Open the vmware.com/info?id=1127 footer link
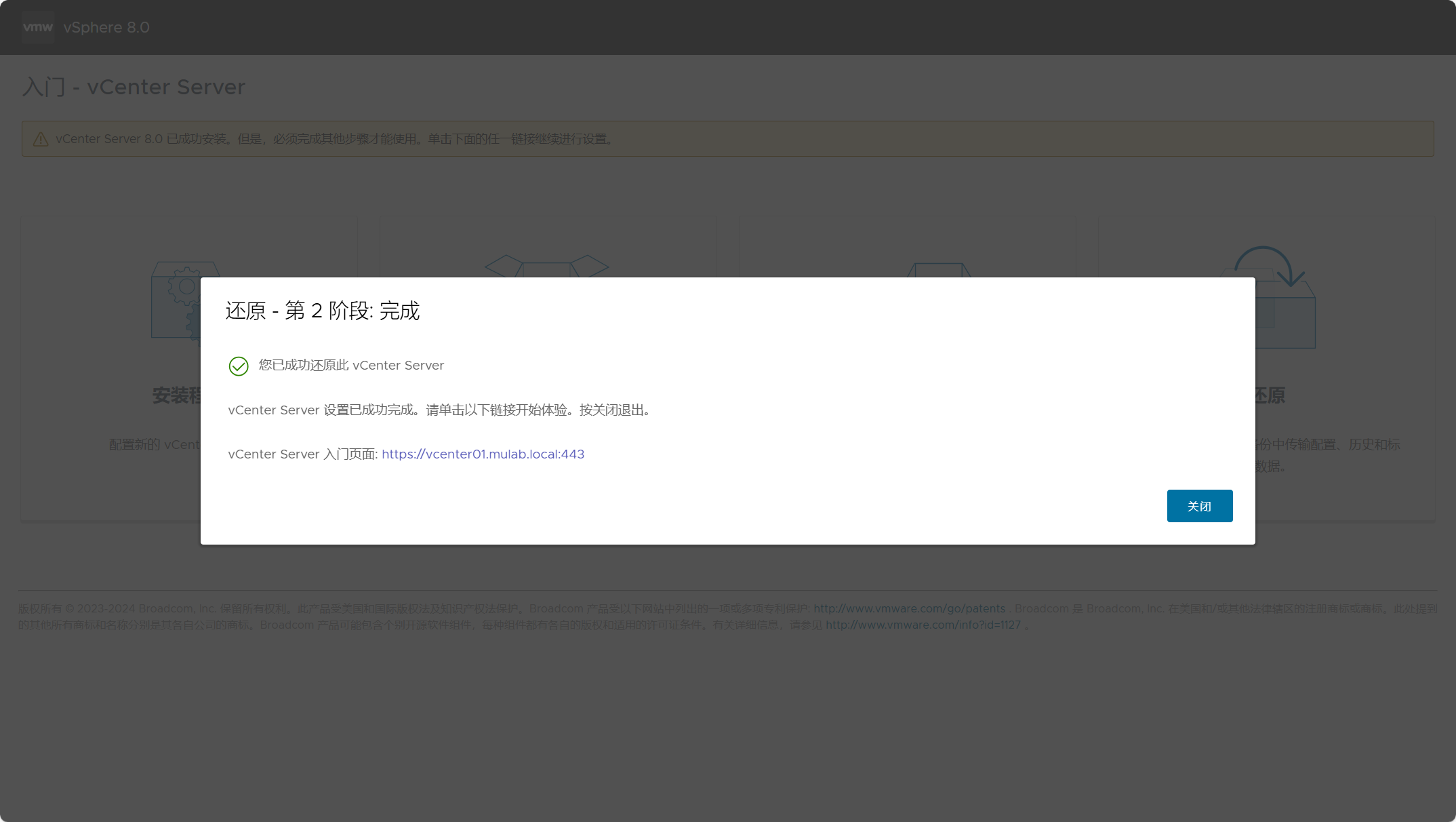The width and height of the screenshot is (1456, 822). tap(923, 625)
